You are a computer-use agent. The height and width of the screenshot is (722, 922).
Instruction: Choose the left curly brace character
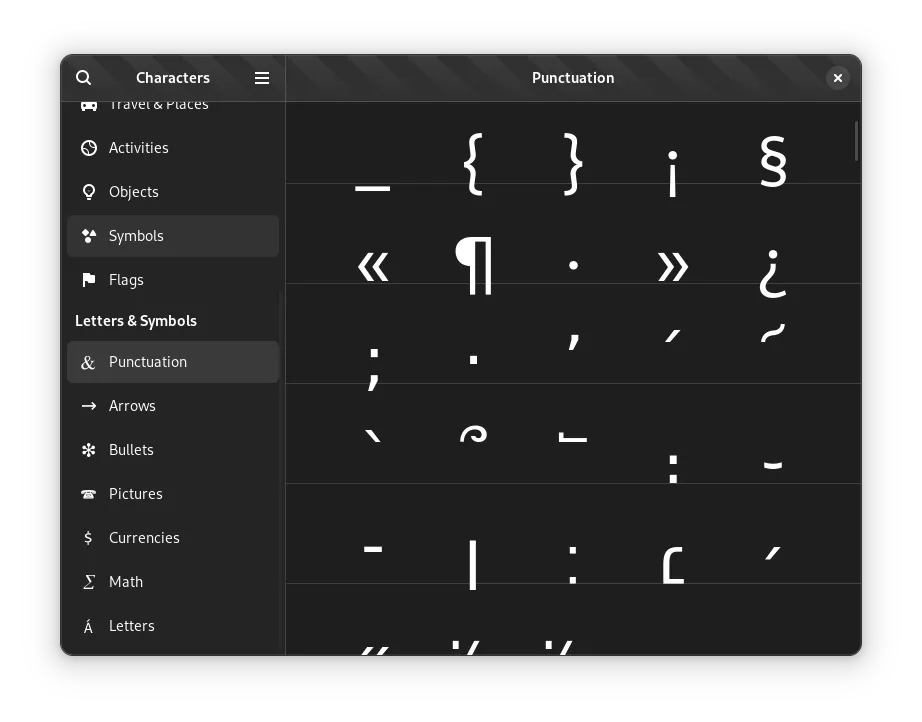coord(473,162)
